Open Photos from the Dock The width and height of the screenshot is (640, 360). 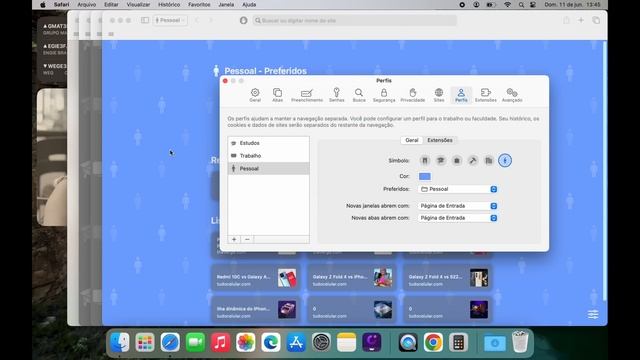pyautogui.click(x=246, y=342)
